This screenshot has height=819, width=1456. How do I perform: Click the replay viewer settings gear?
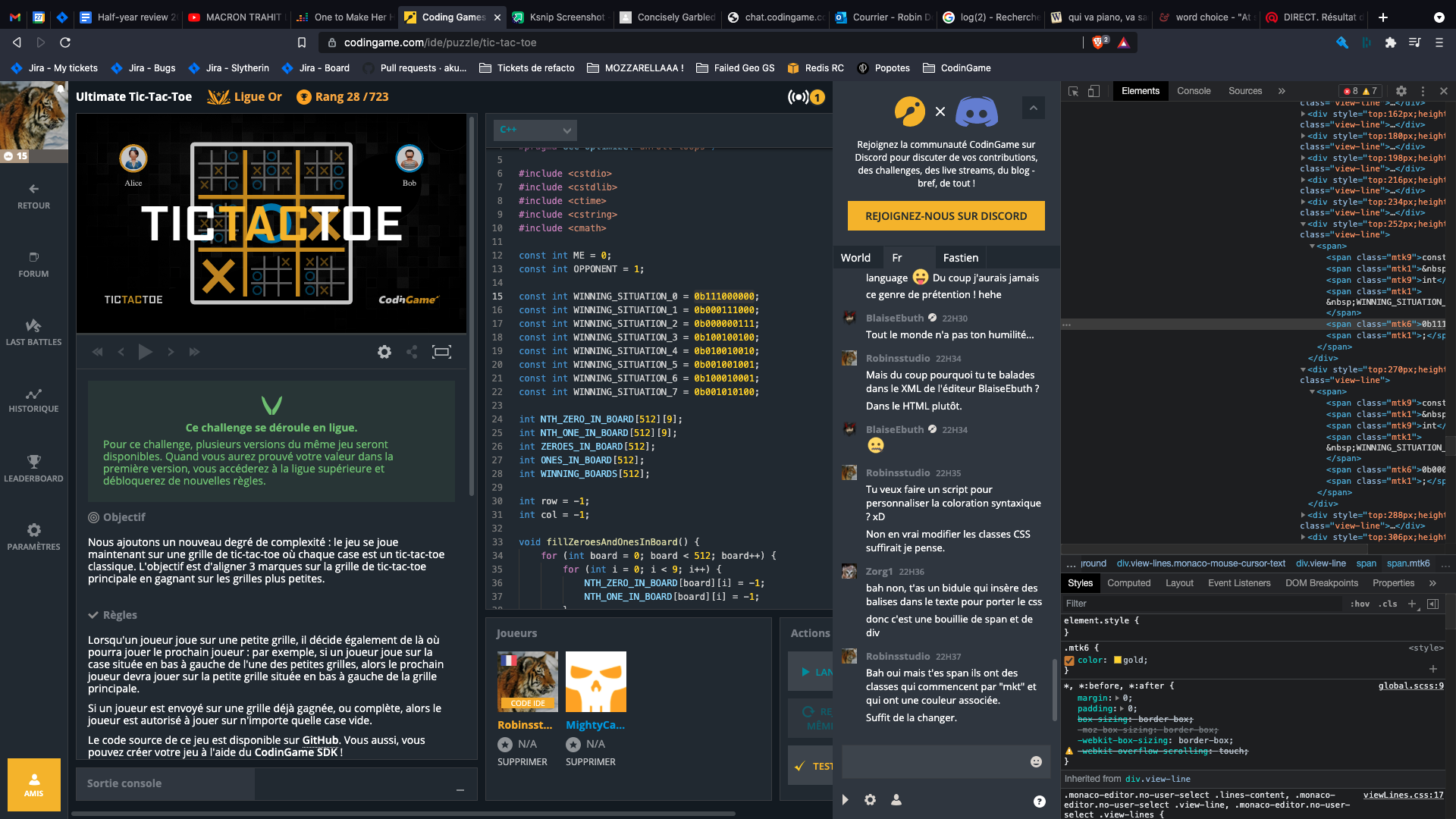[384, 352]
